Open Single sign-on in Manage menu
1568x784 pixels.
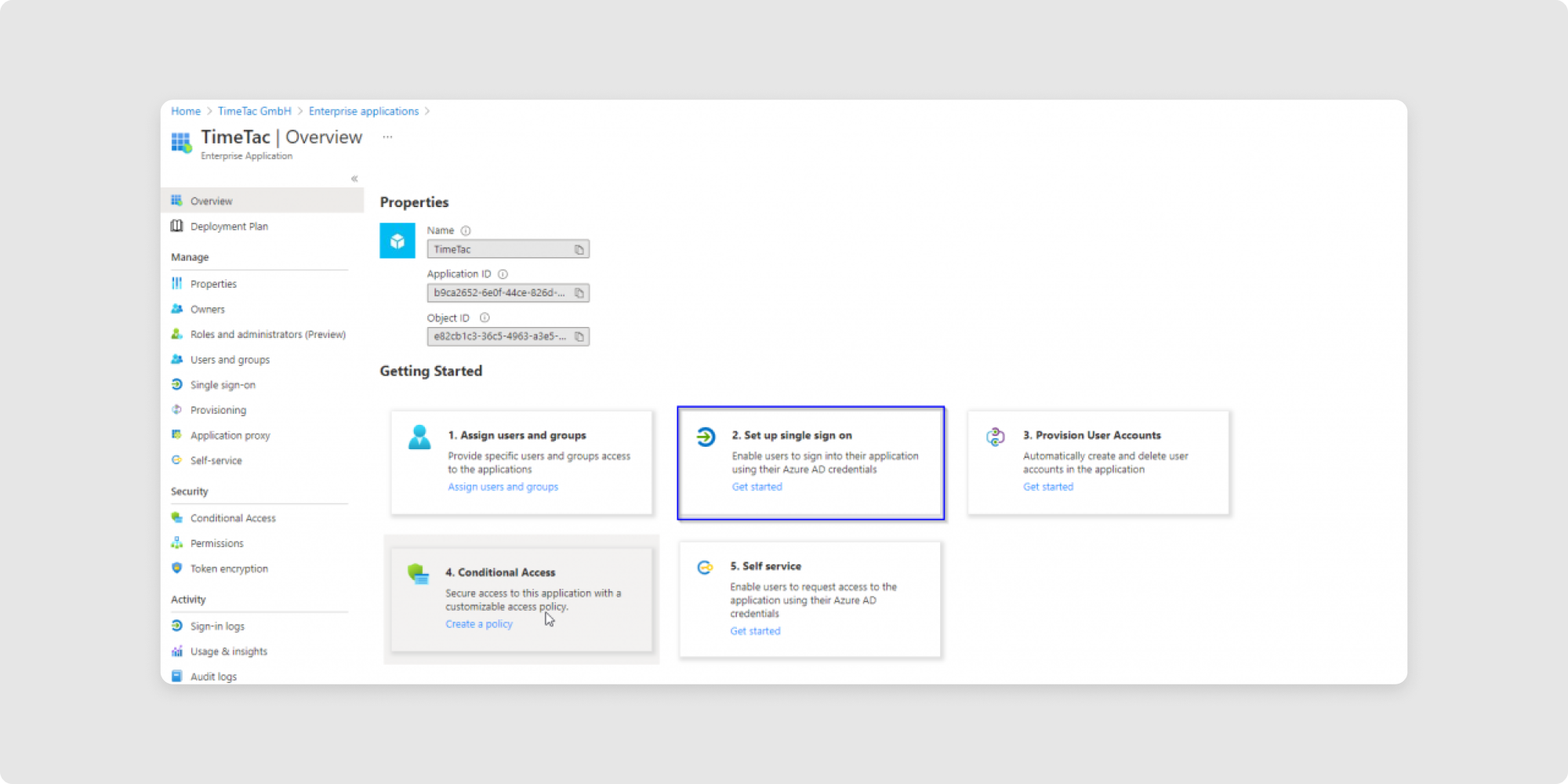[223, 385]
